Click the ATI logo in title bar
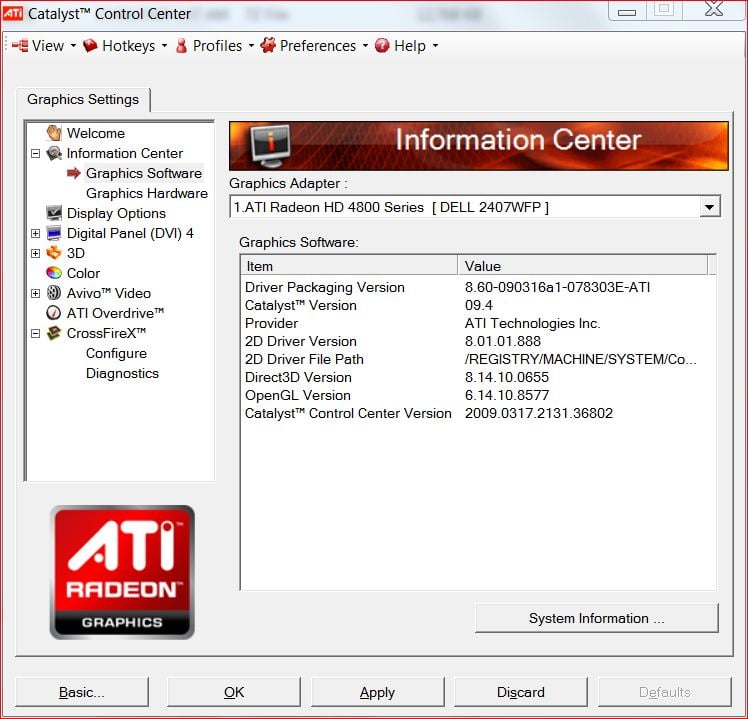The height and width of the screenshot is (719, 748). pos(12,13)
